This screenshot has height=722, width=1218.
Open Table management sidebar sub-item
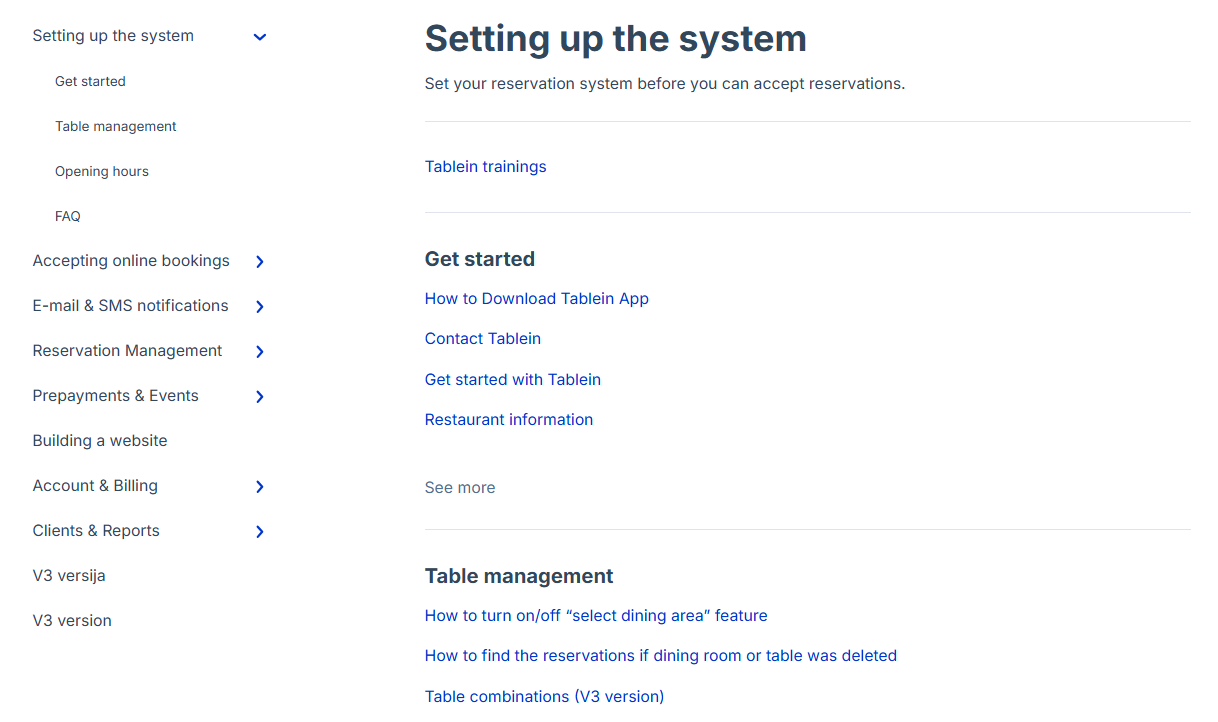(116, 127)
